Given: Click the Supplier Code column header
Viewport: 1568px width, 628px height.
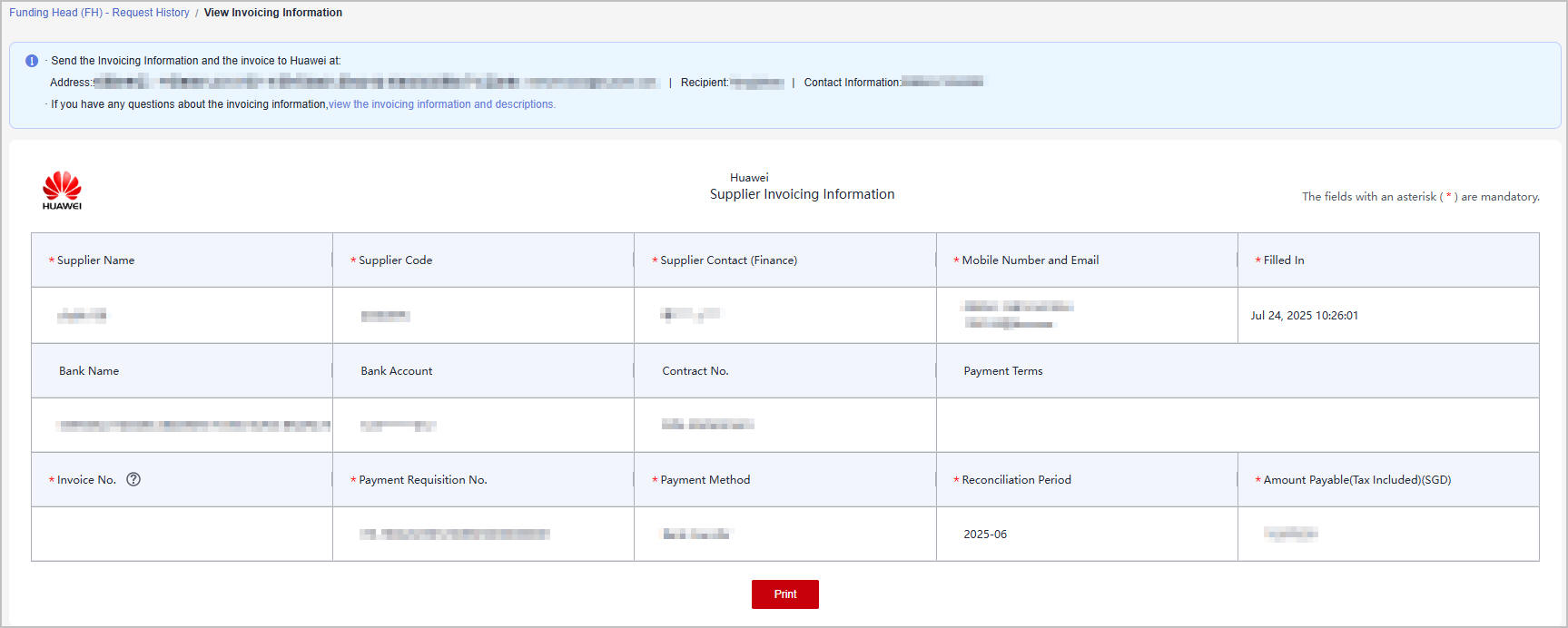Looking at the screenshot, I should pyautogui.click(x=395, y=260).
